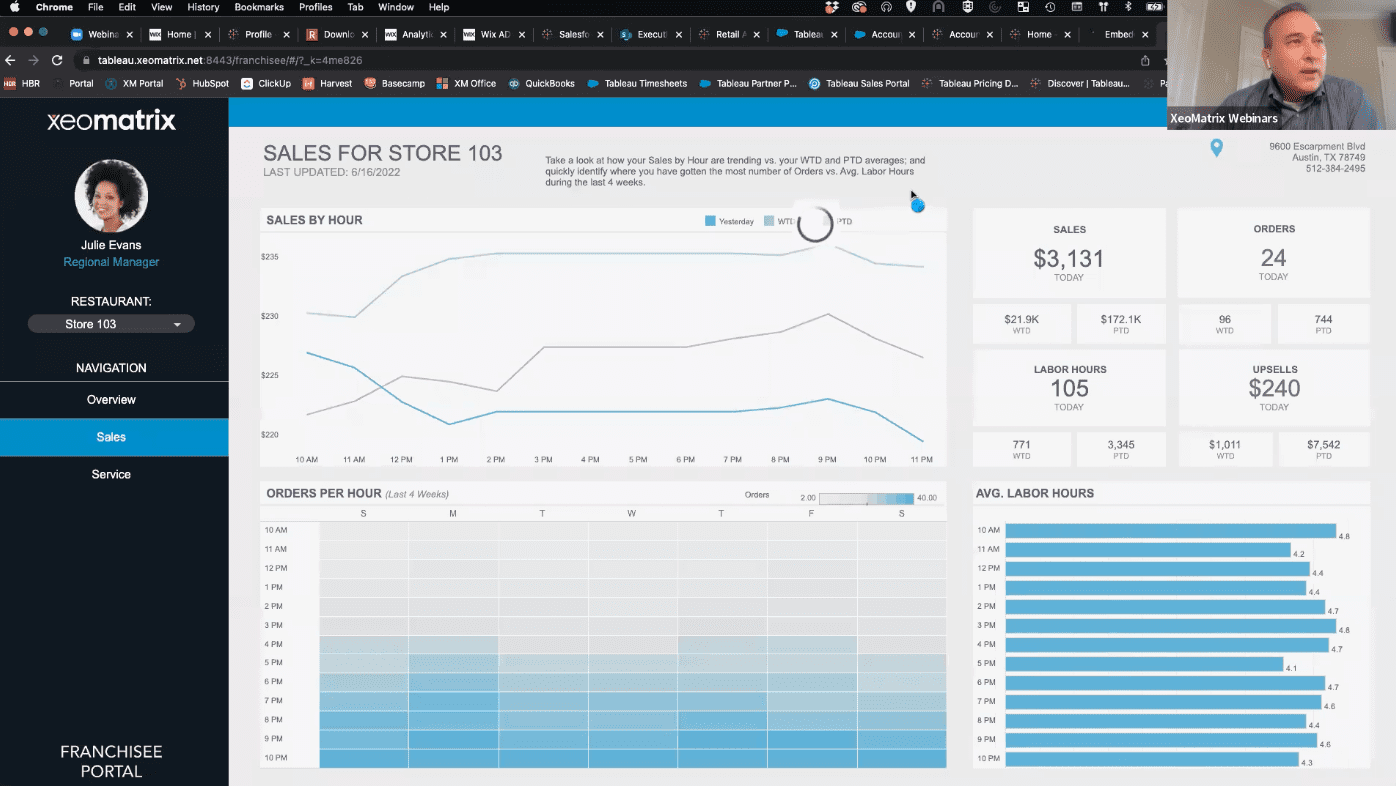Click the XeoMatrix logo in the sidebar
Screen dimensions: 1396x786
tap(111, 119)
